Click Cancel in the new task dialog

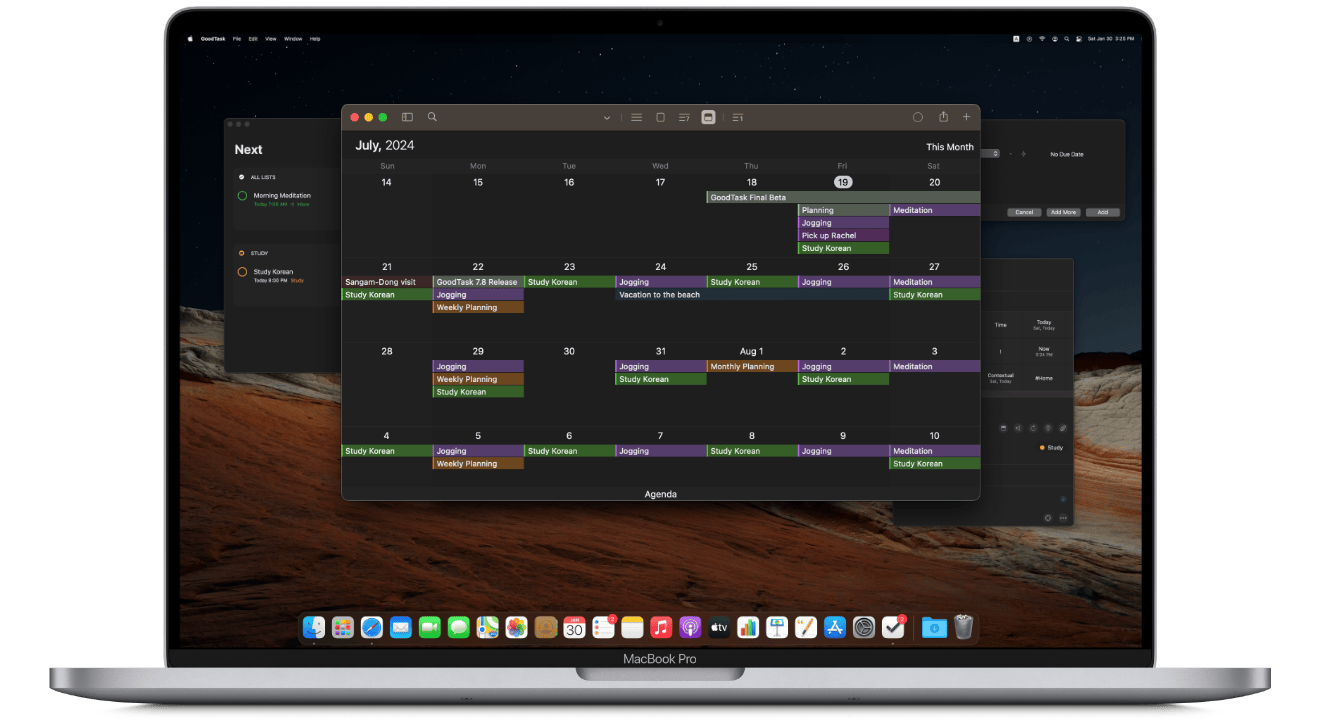coord(1024,212)
